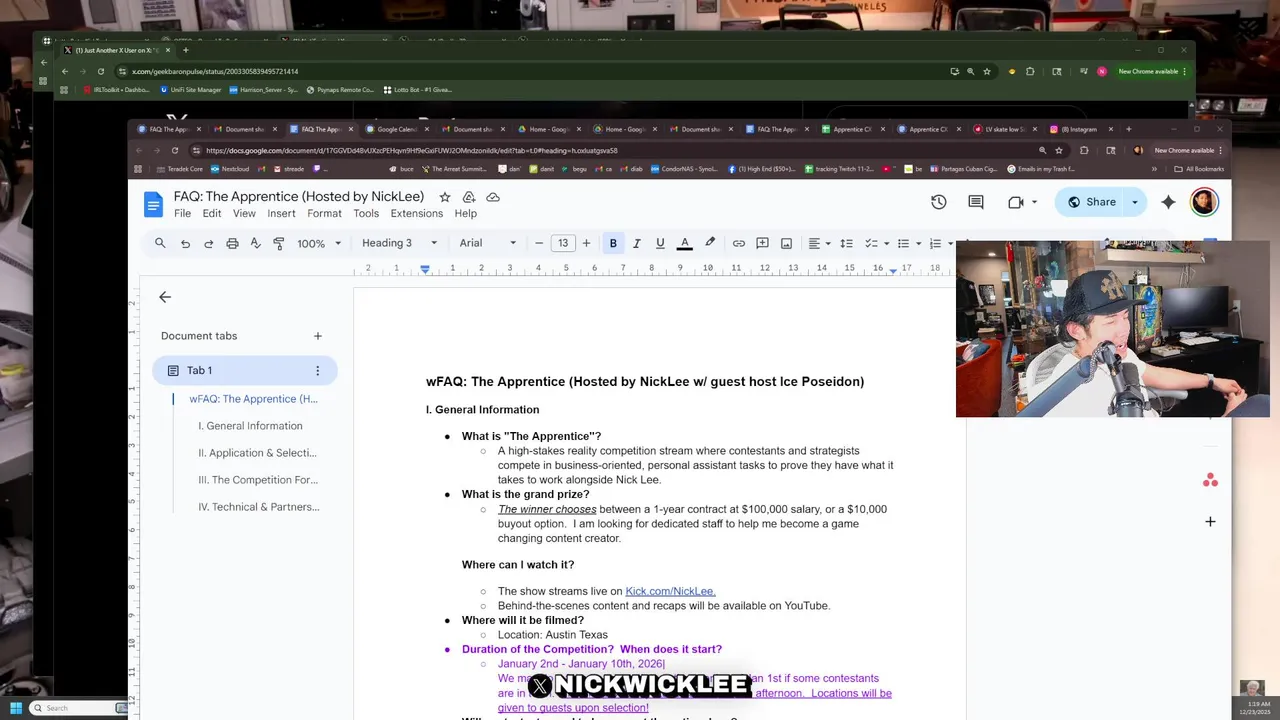Go to 'II. Application & Selecti...' outline heading
The width and height of the screenshot is (1280, 720).
pyautogui.click(x=257, y=453)
